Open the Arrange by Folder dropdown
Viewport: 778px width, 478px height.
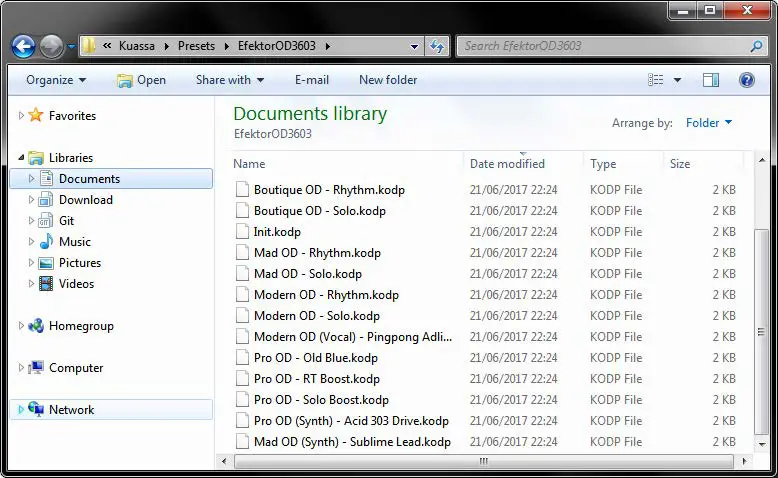[708, 123]
